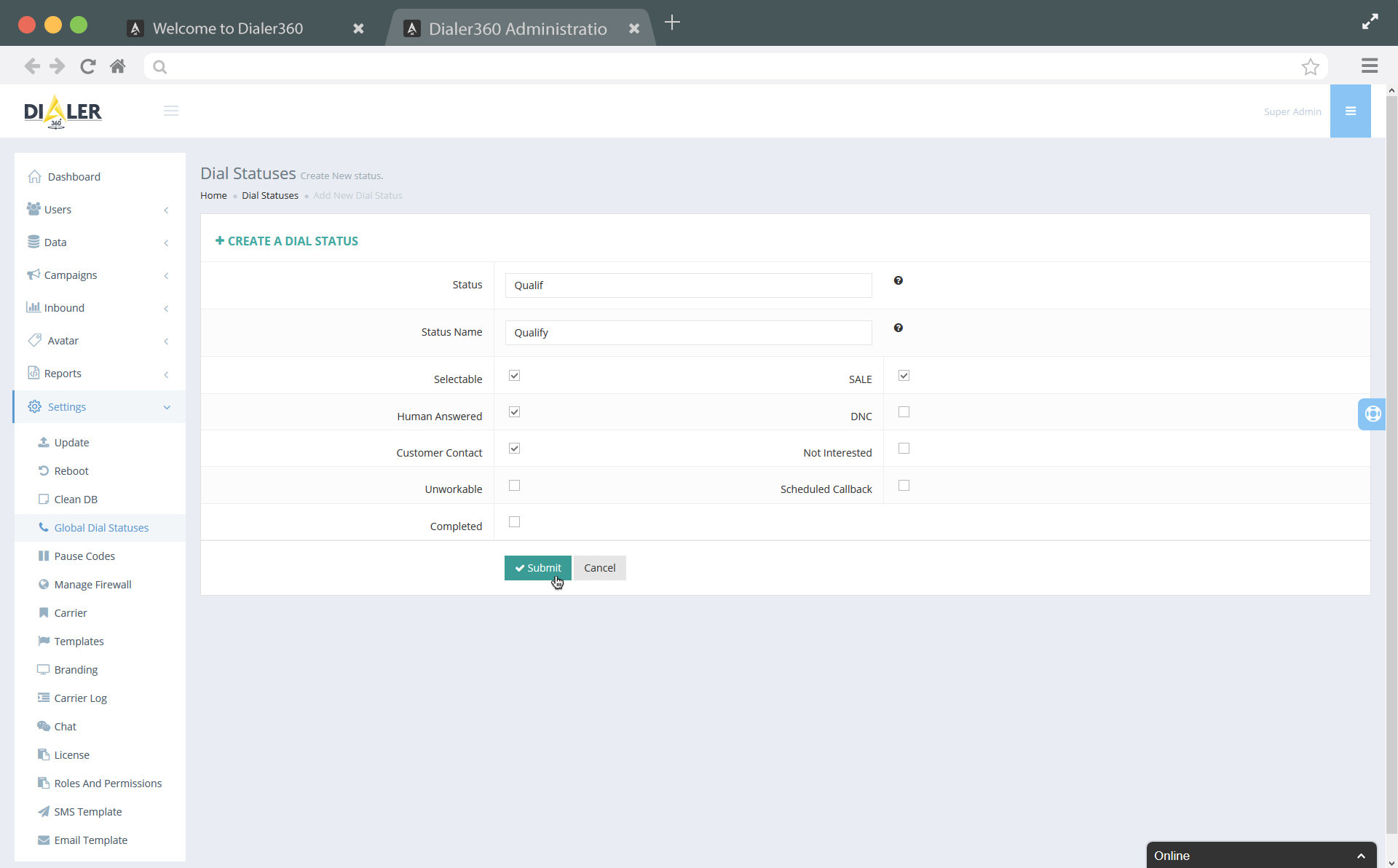Open the Dashboard sidebar item

point(34,176)
